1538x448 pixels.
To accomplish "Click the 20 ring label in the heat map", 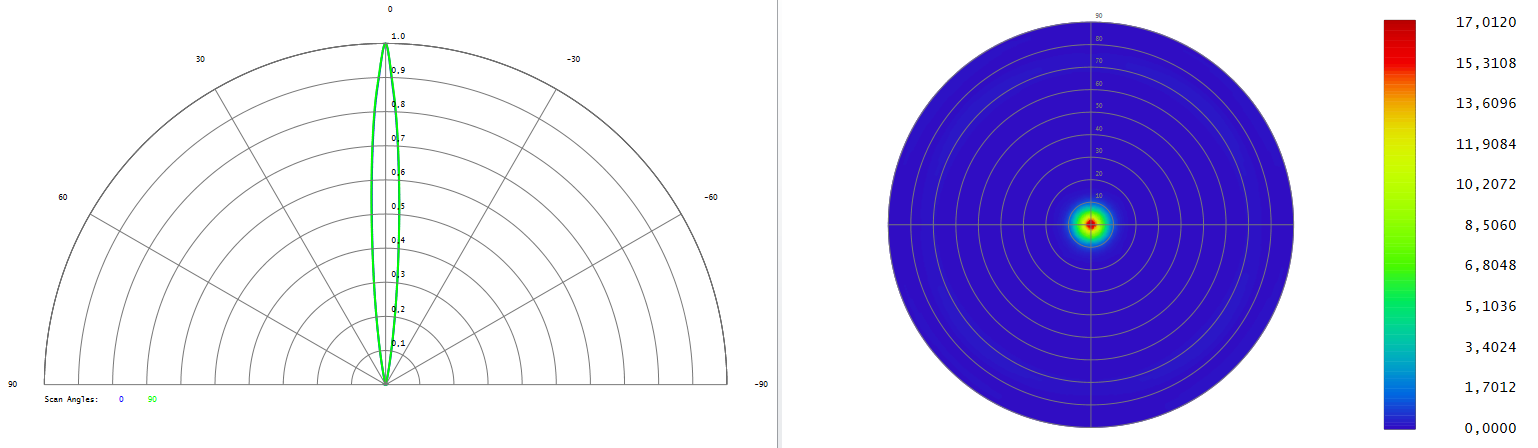I will [1099, 173].
